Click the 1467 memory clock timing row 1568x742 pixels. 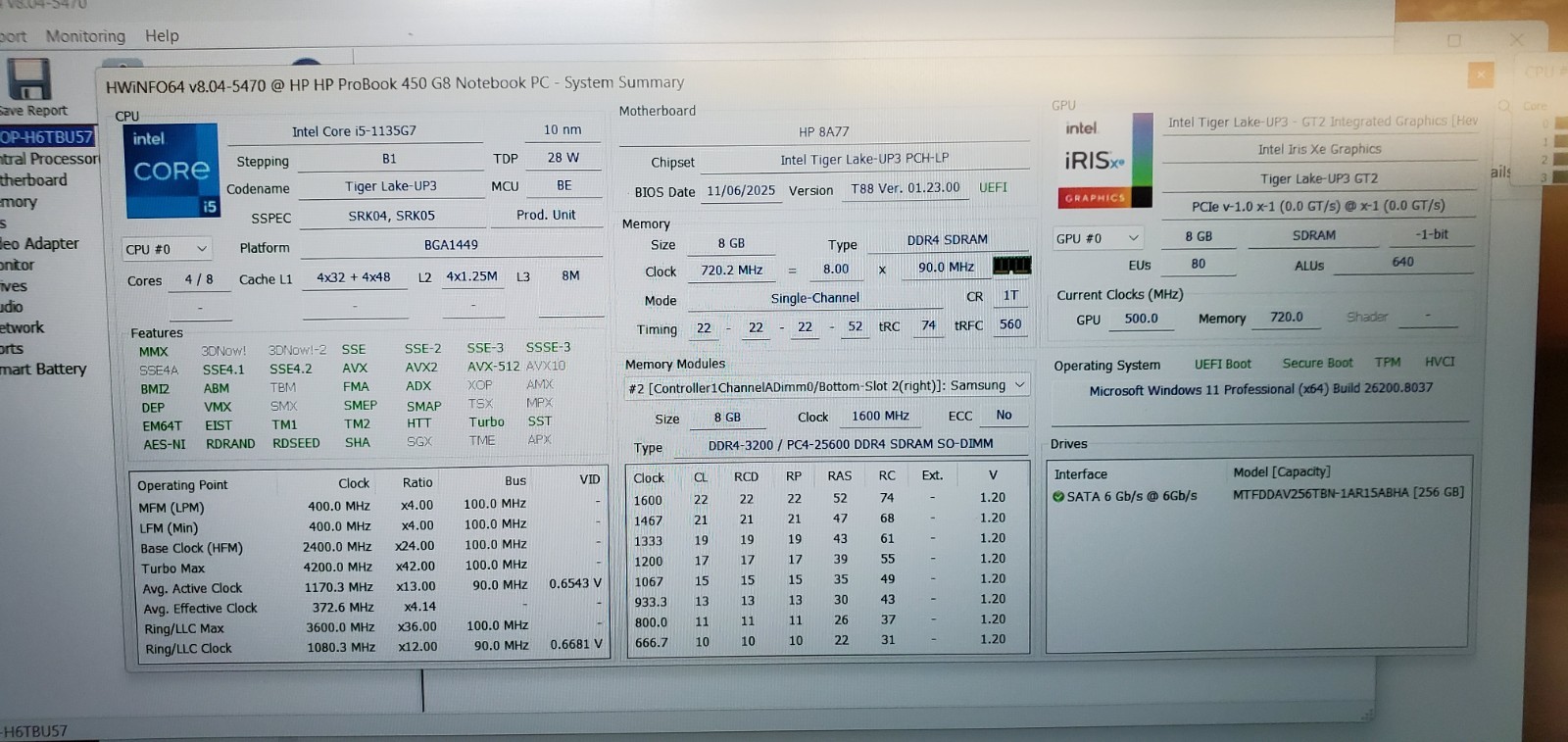[x=827, y=519]
